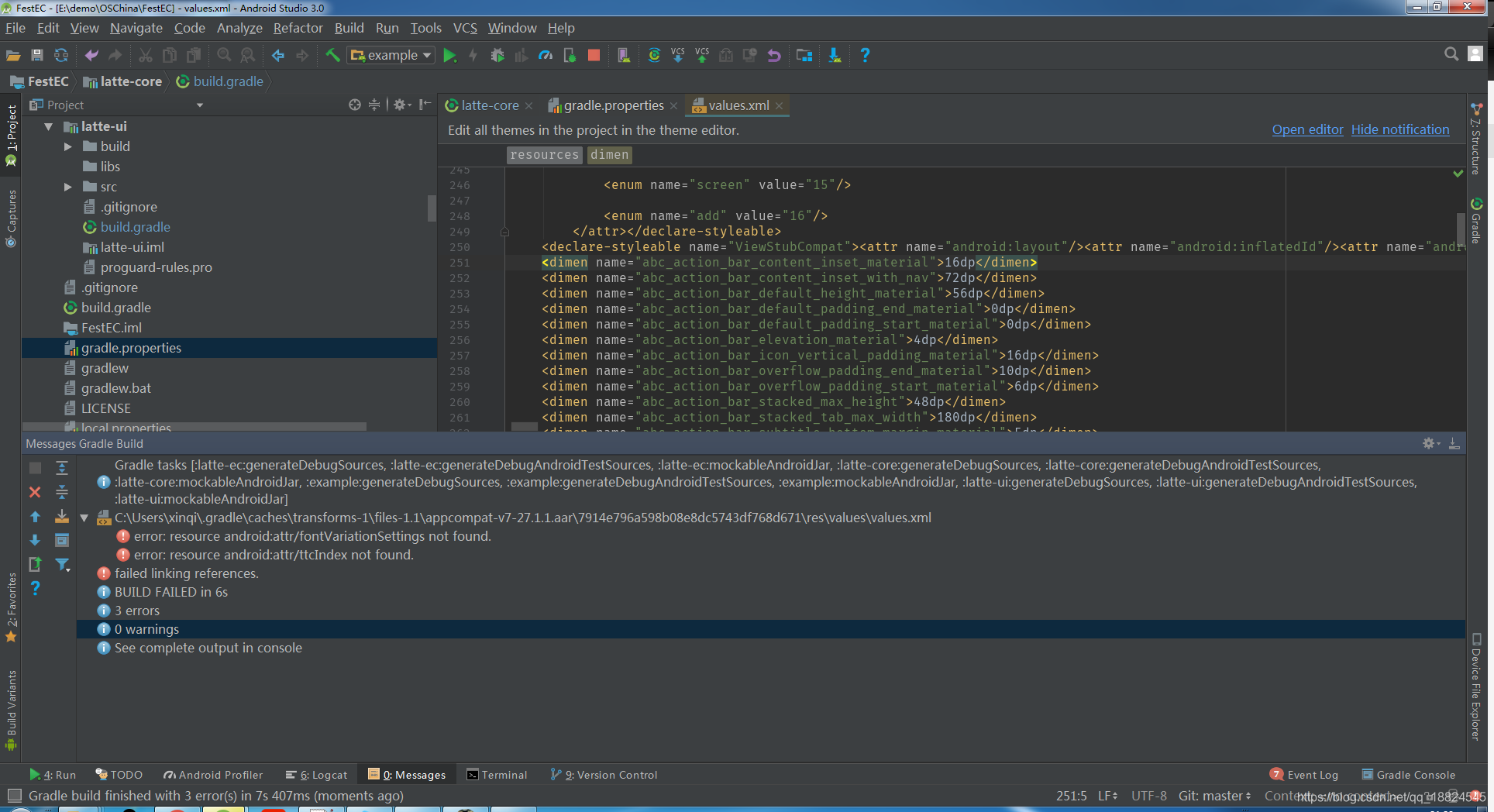Image resolution: width=1494 pixels, height=812 pixels.
Task: Click Search Everywhere magnifier icon
Action: (x=1451, y=53)
